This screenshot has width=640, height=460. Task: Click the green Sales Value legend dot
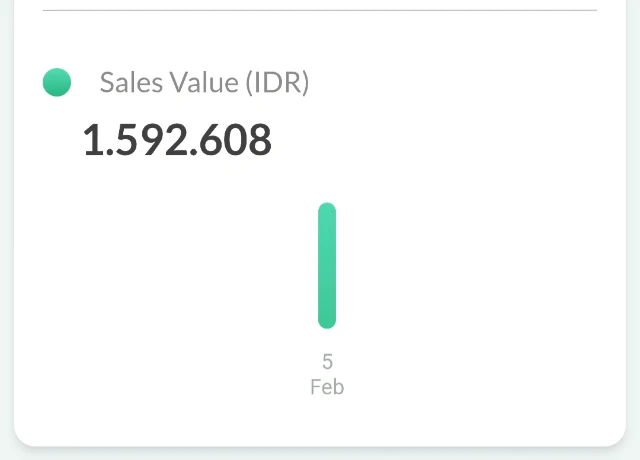pos(57,83)
